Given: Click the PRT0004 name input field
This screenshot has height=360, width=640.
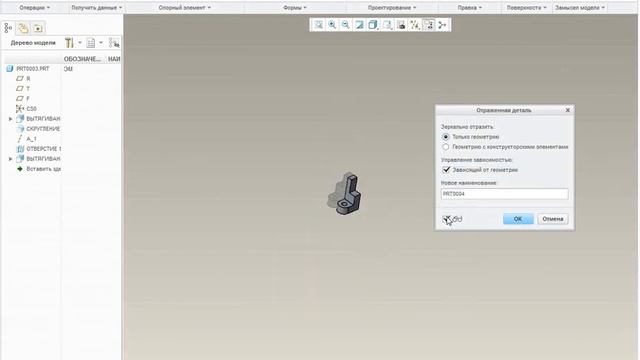Looking at the screenshot, I should [x=504, y=194].
